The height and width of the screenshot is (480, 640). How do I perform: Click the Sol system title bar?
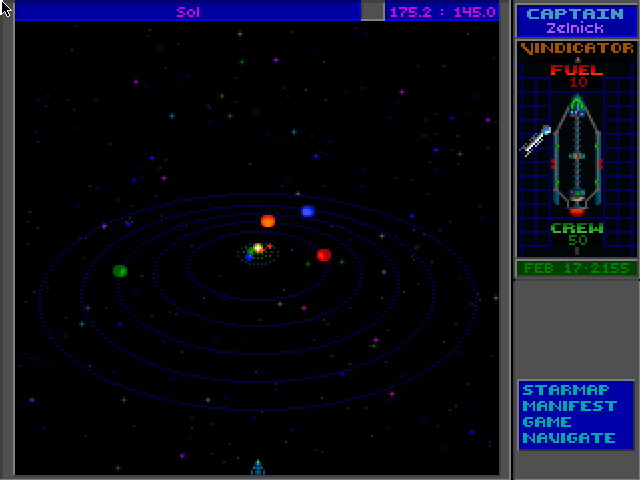pyautogui.click(x=188, y=12)
